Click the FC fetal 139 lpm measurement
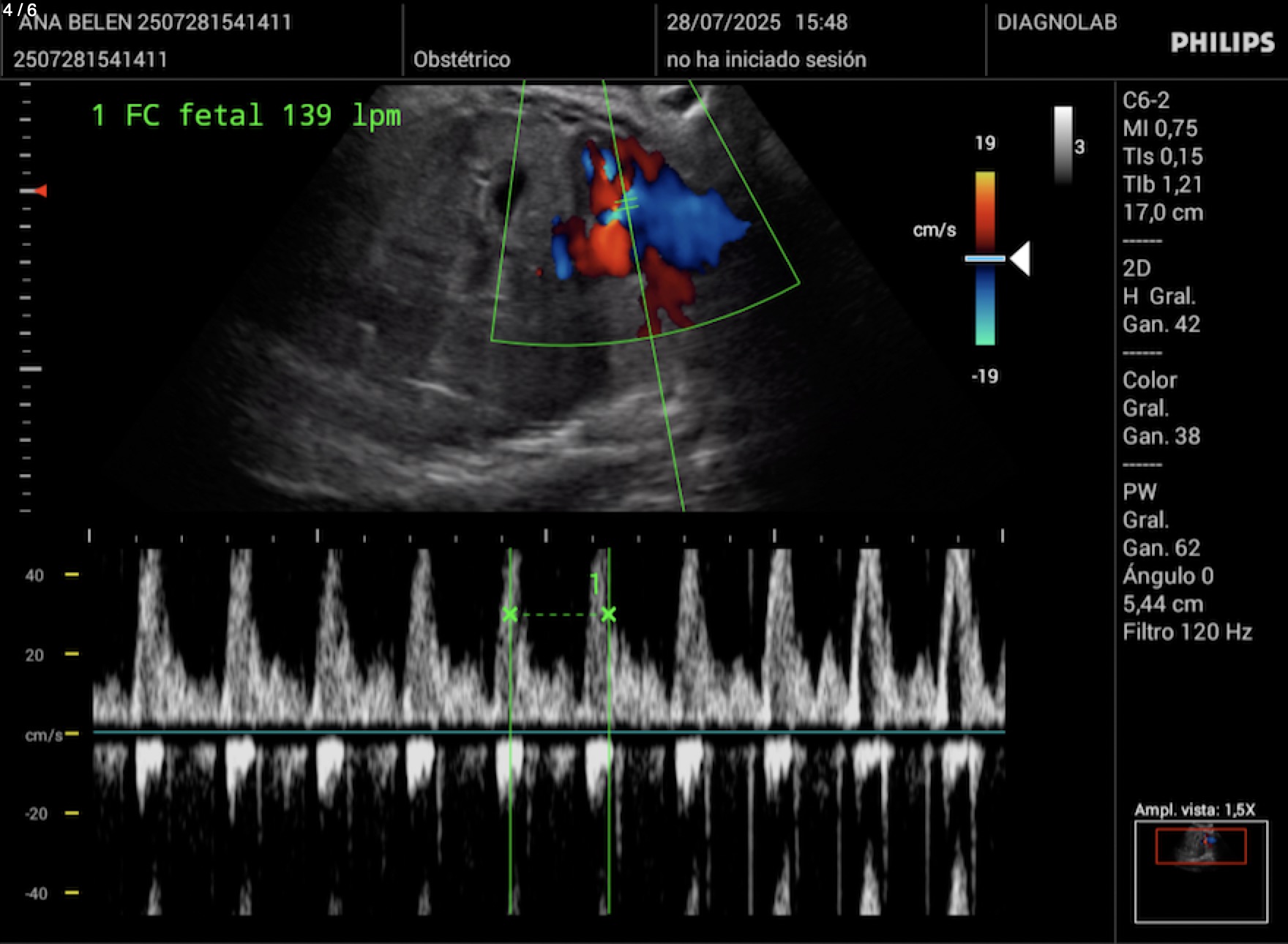 point(246,116)
